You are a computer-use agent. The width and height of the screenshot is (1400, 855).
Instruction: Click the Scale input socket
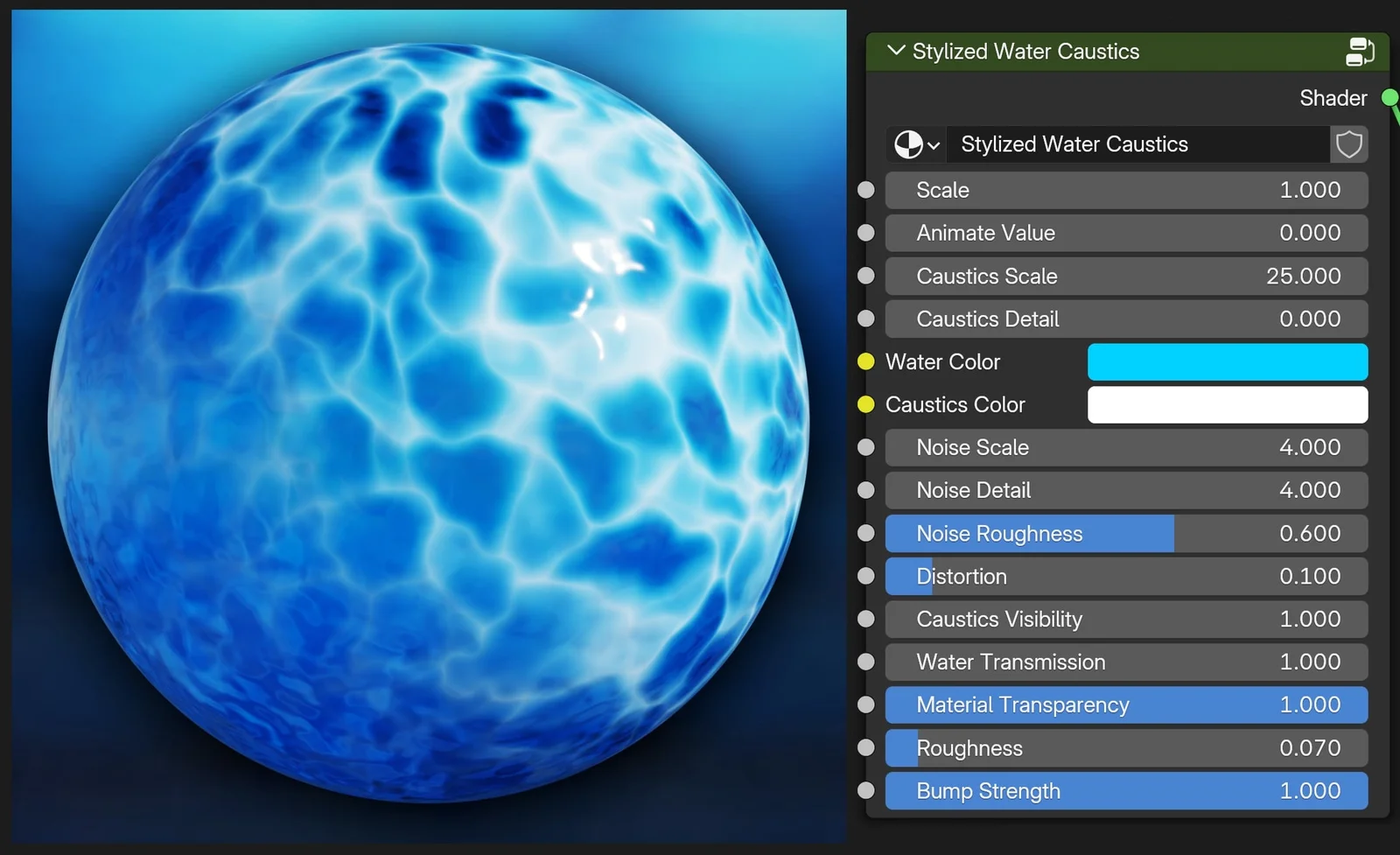(x=866, y=190)
